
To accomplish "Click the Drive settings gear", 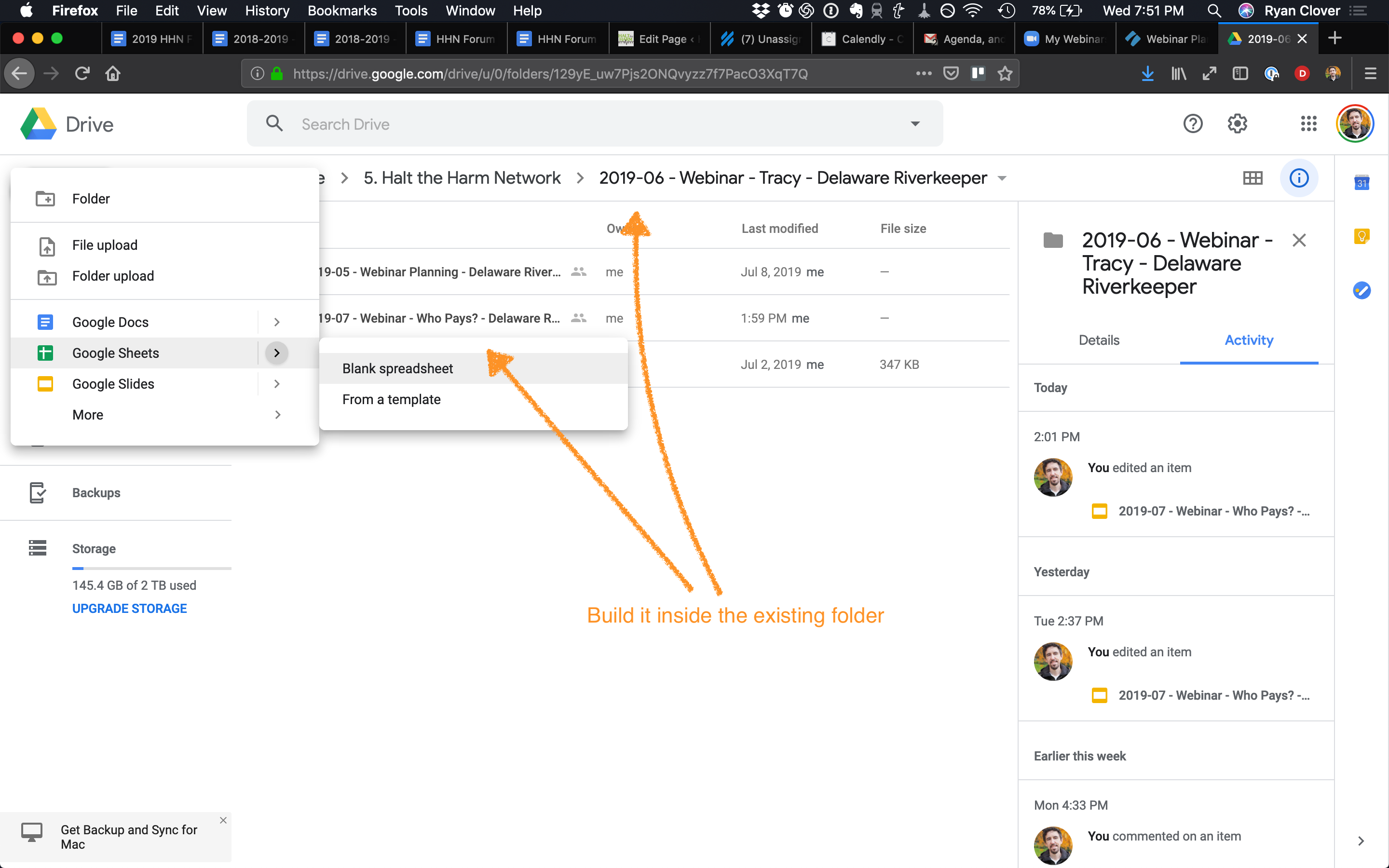I will (x=1238, y=123).
